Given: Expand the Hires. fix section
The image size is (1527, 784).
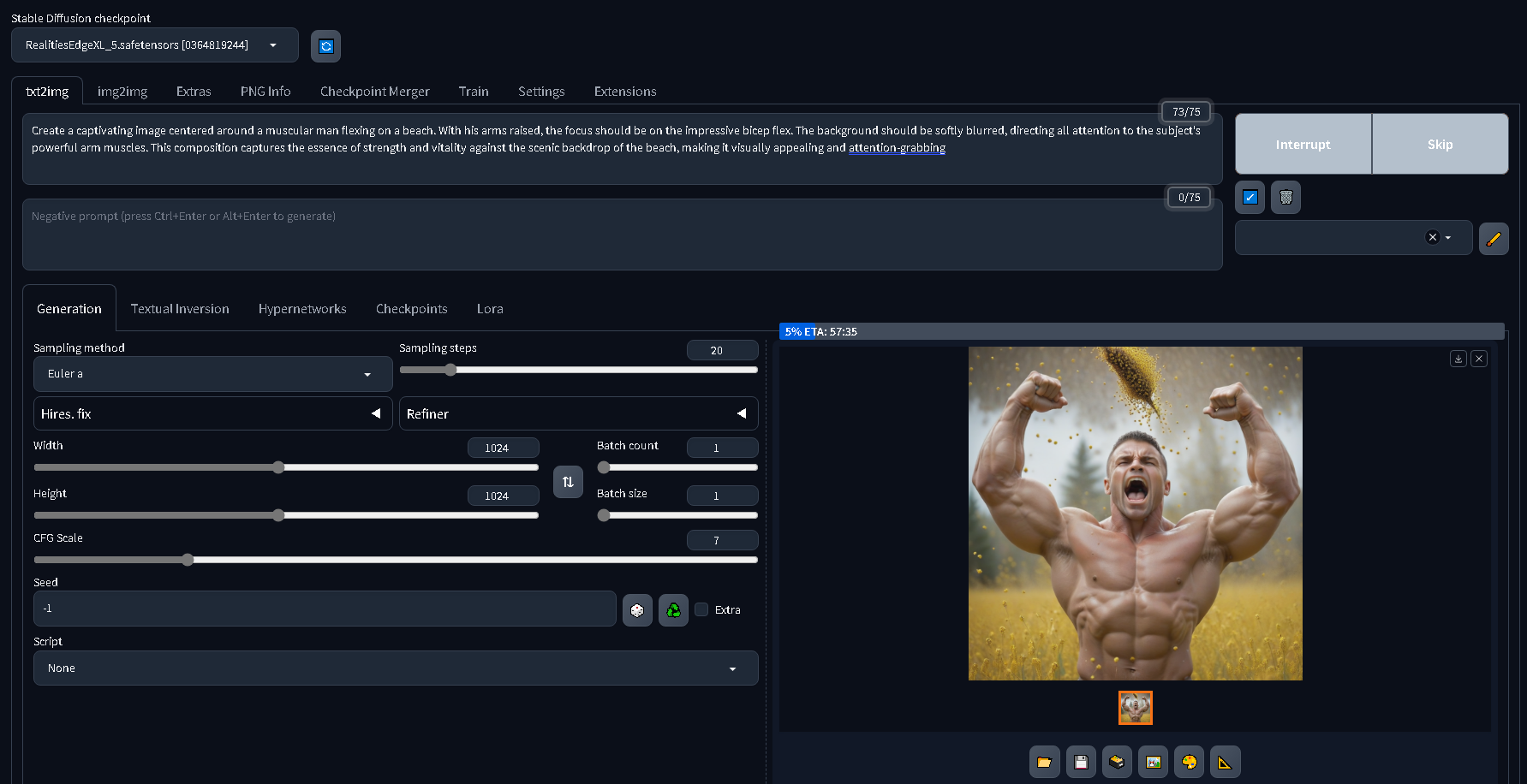Looking at the screenshot, I should pos(212,413).
